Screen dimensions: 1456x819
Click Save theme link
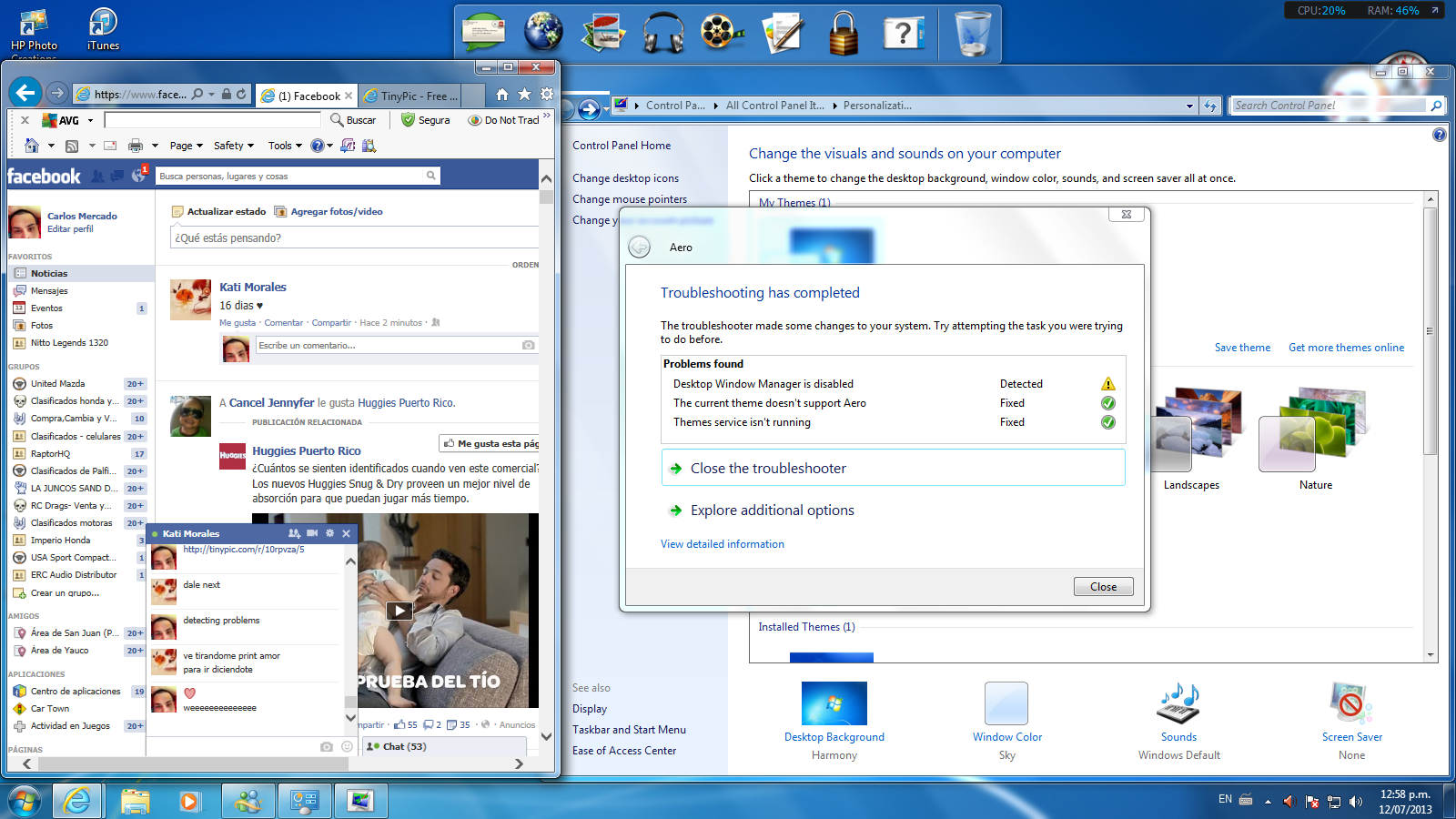pos(1242,348)
